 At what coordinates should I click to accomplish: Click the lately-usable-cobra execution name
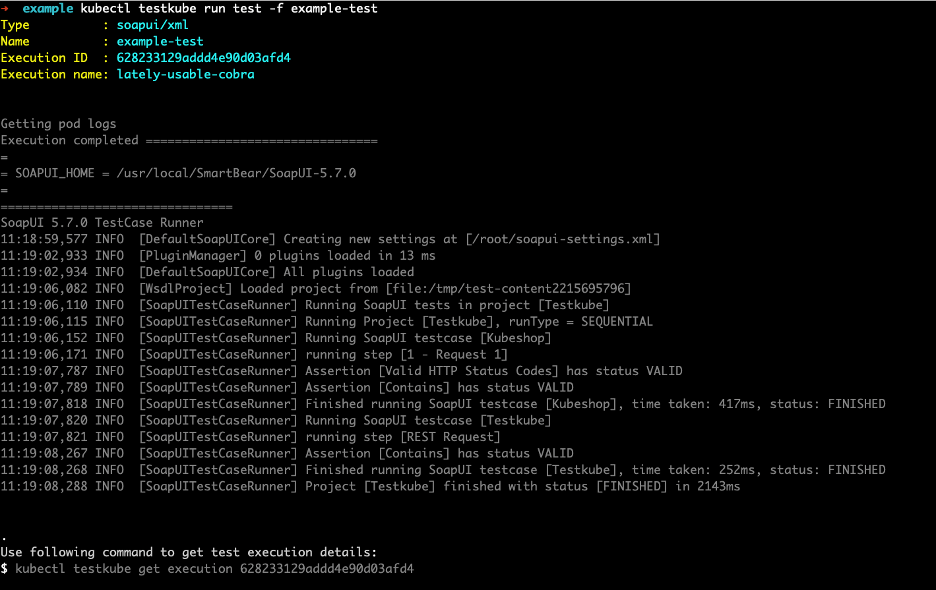pos(185,74)
